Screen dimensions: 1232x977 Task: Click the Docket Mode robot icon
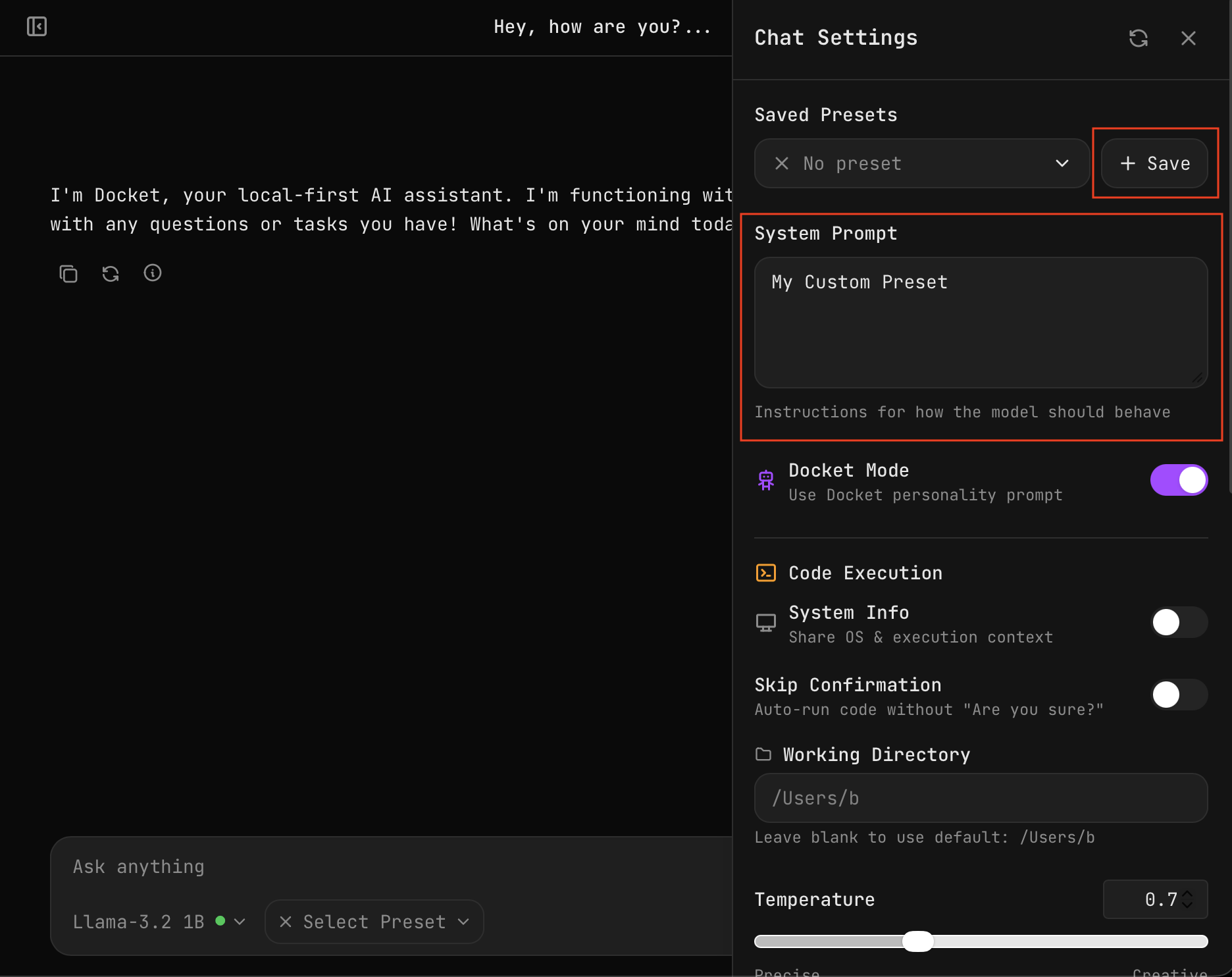pyautogui.click(x=766, y=480)
